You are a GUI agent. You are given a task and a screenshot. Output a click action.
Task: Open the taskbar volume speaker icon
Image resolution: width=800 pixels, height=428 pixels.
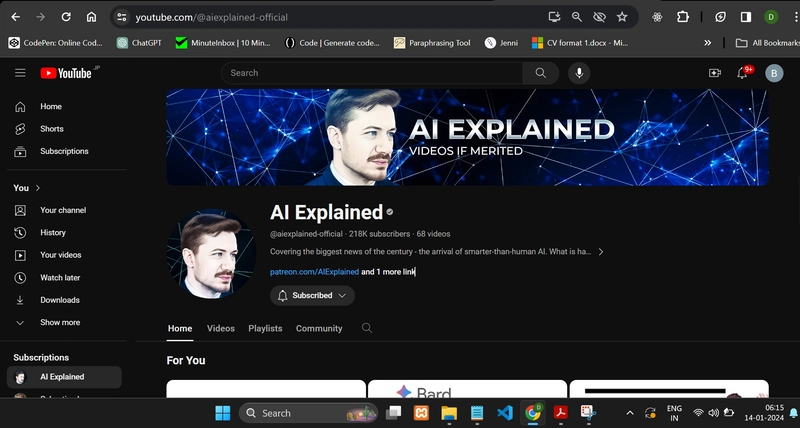(x=713, y=413)
